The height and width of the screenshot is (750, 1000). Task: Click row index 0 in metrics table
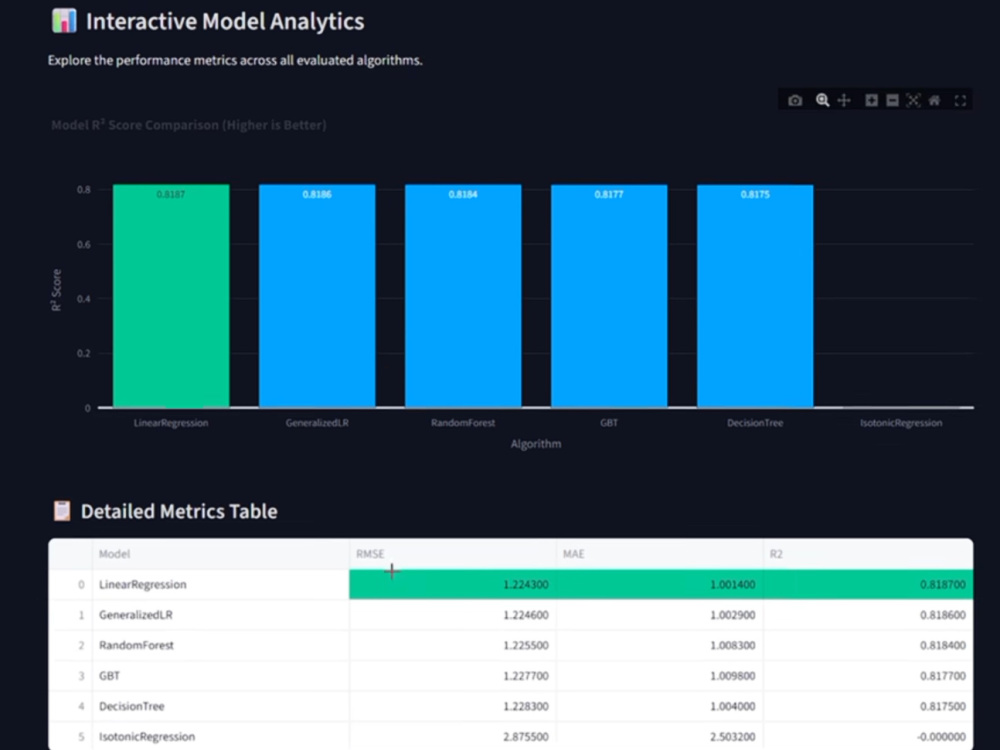tap(71, 584)
